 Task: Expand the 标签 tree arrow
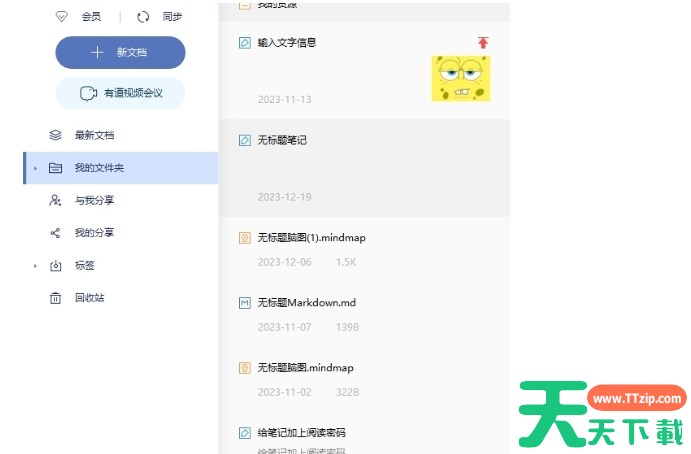tap(35, 266)
